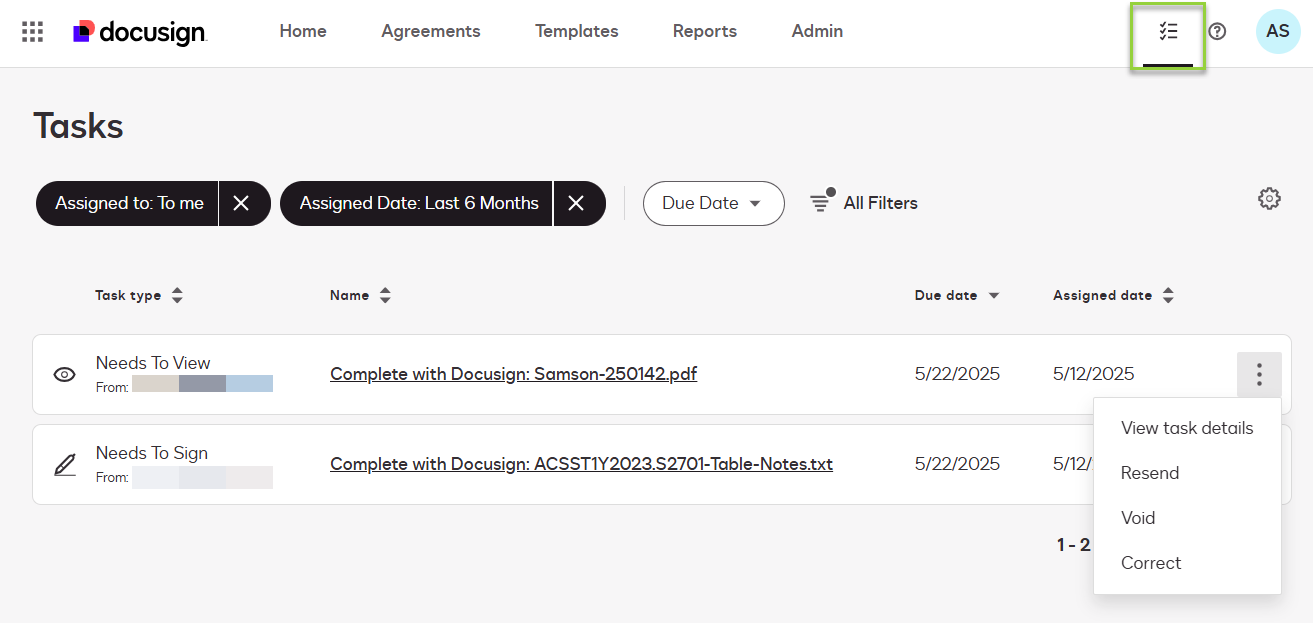
Task: Expand the Due Date filter dropdown
Action: pyautogui.click(x=712, y=204)
